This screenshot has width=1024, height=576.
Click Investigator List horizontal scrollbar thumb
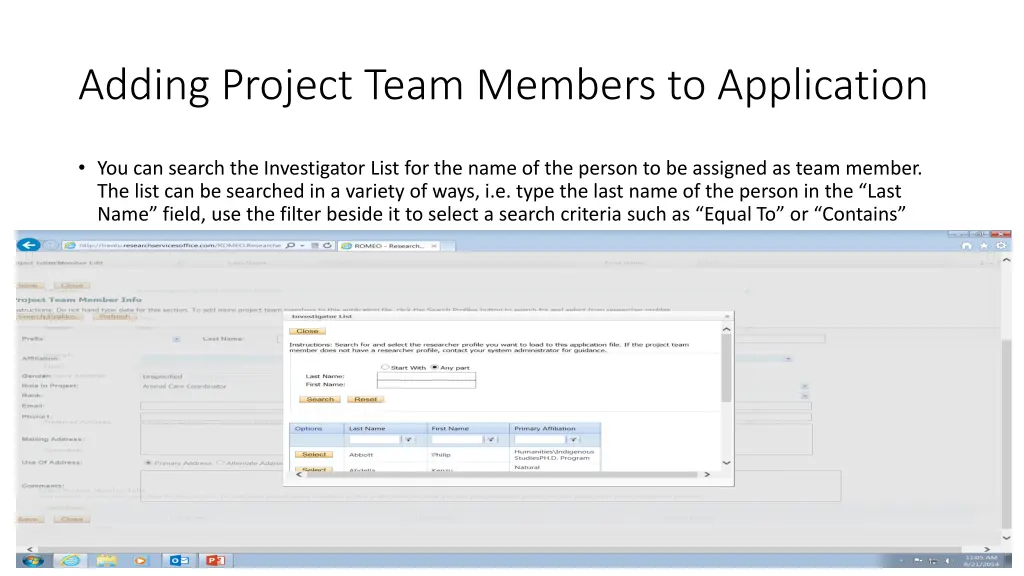(x=502, y=475)
